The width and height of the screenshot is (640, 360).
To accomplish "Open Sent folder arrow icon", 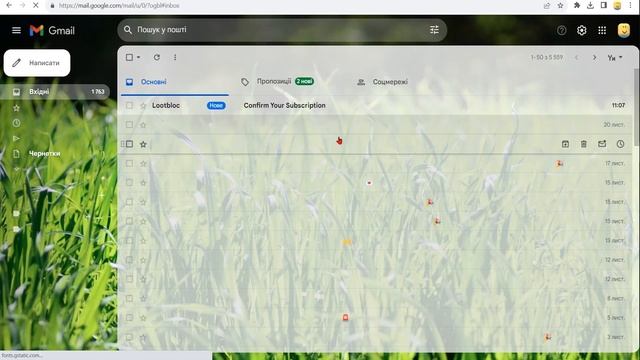I will tap(16, 138).
